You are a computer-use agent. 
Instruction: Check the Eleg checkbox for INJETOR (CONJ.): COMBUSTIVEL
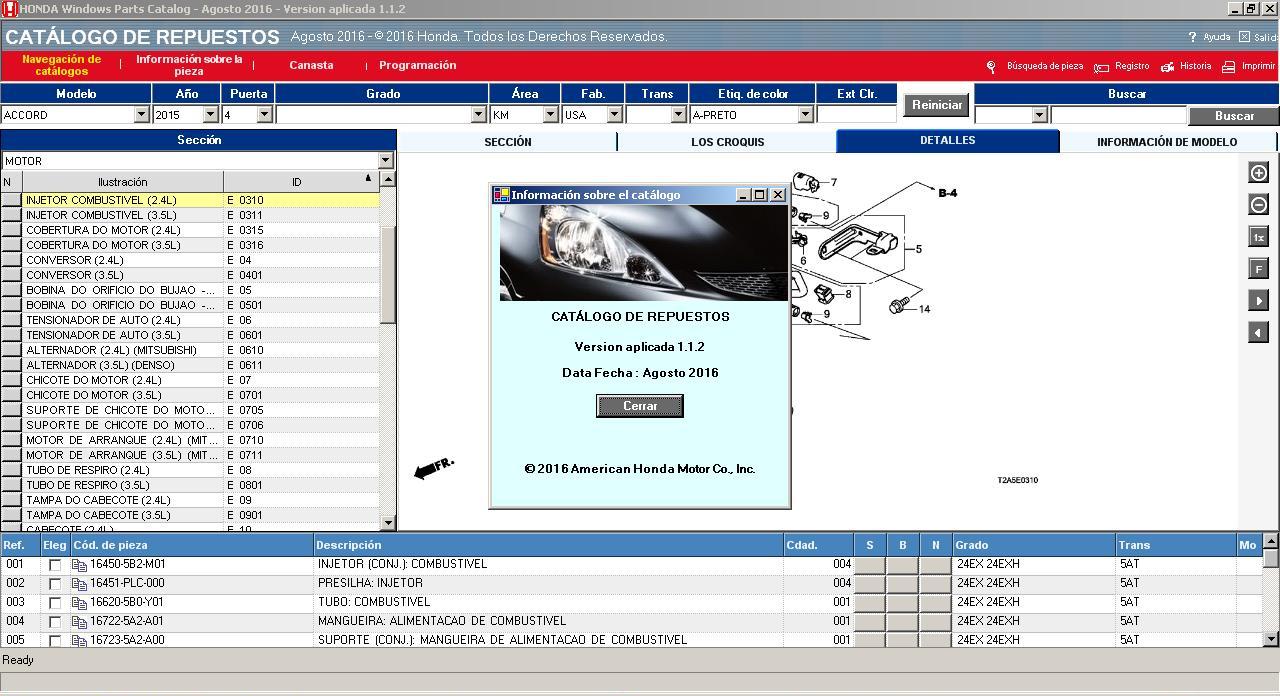coord(56,563)
